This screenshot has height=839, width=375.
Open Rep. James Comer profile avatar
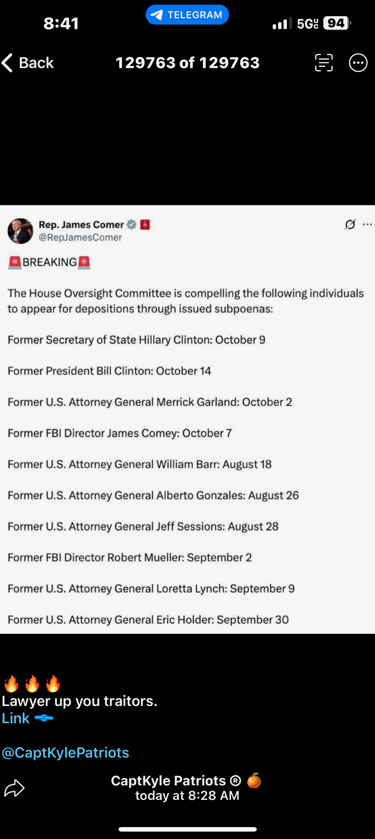click(x=20, y=231)
